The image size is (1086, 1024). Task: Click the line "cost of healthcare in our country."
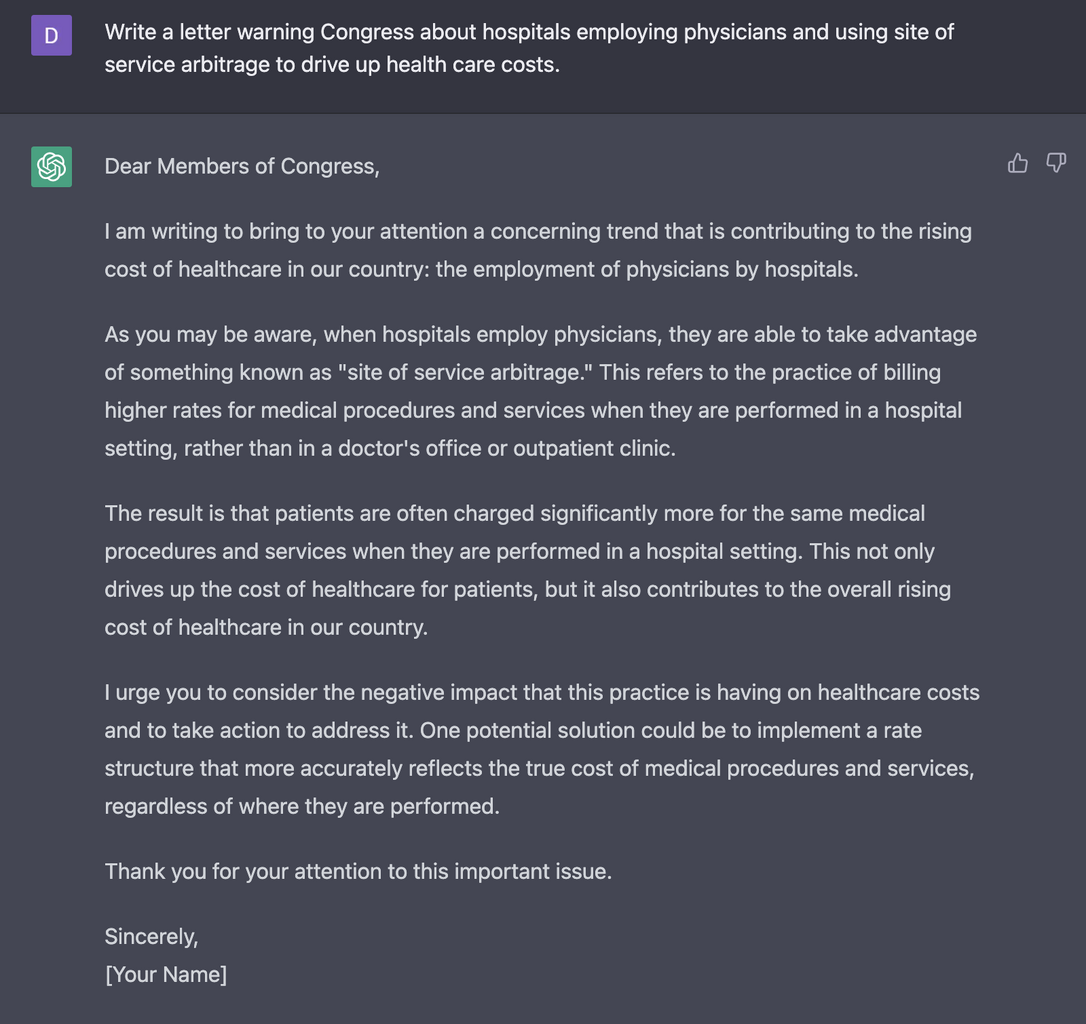pyautogui.click(x=266, y=627)
